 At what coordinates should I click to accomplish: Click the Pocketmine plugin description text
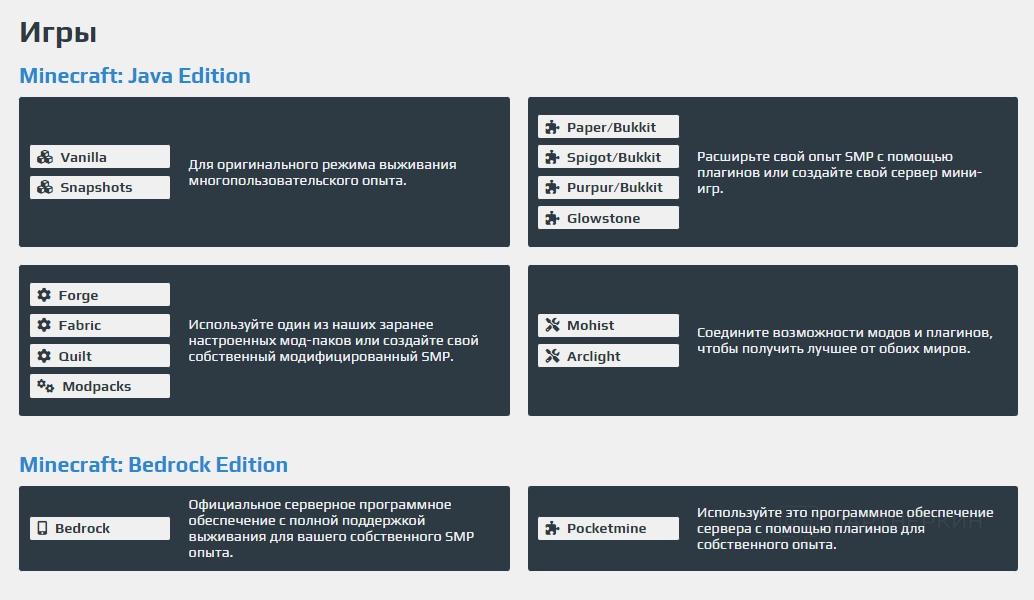[x=845, y=528]
